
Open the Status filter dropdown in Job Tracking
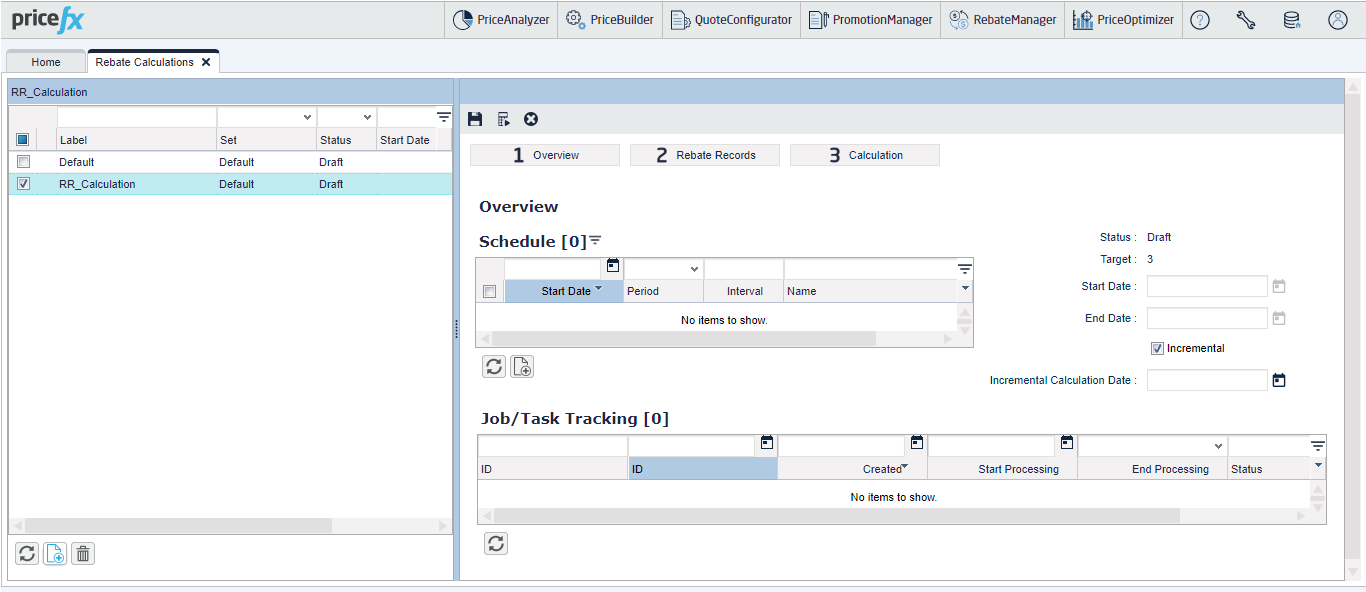tap(1218, 446)
